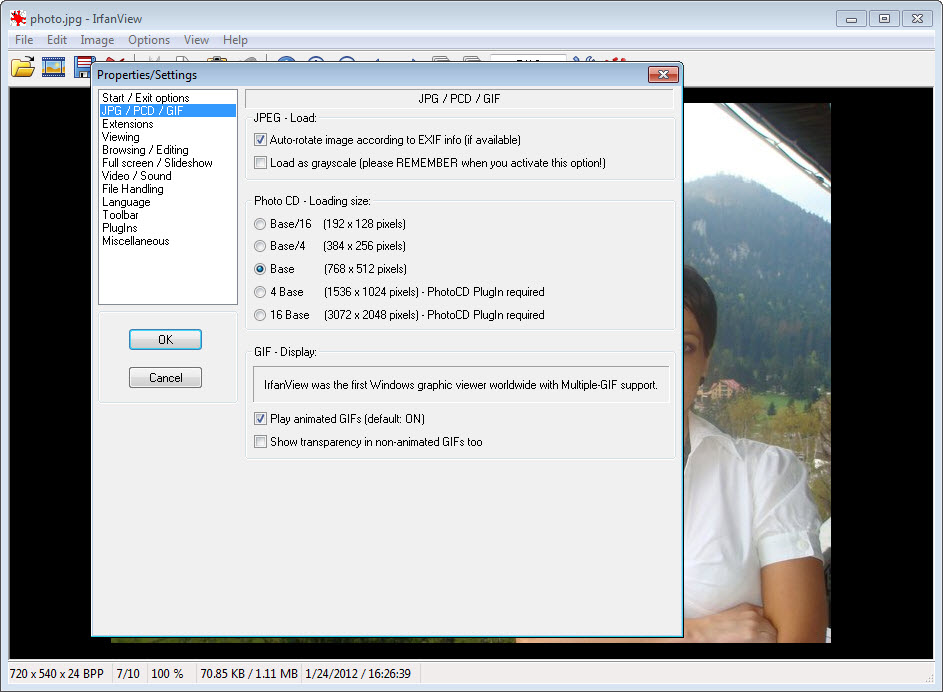Minimize the IrfanView window
Screen dimensions: 943x692
point(852,19)
